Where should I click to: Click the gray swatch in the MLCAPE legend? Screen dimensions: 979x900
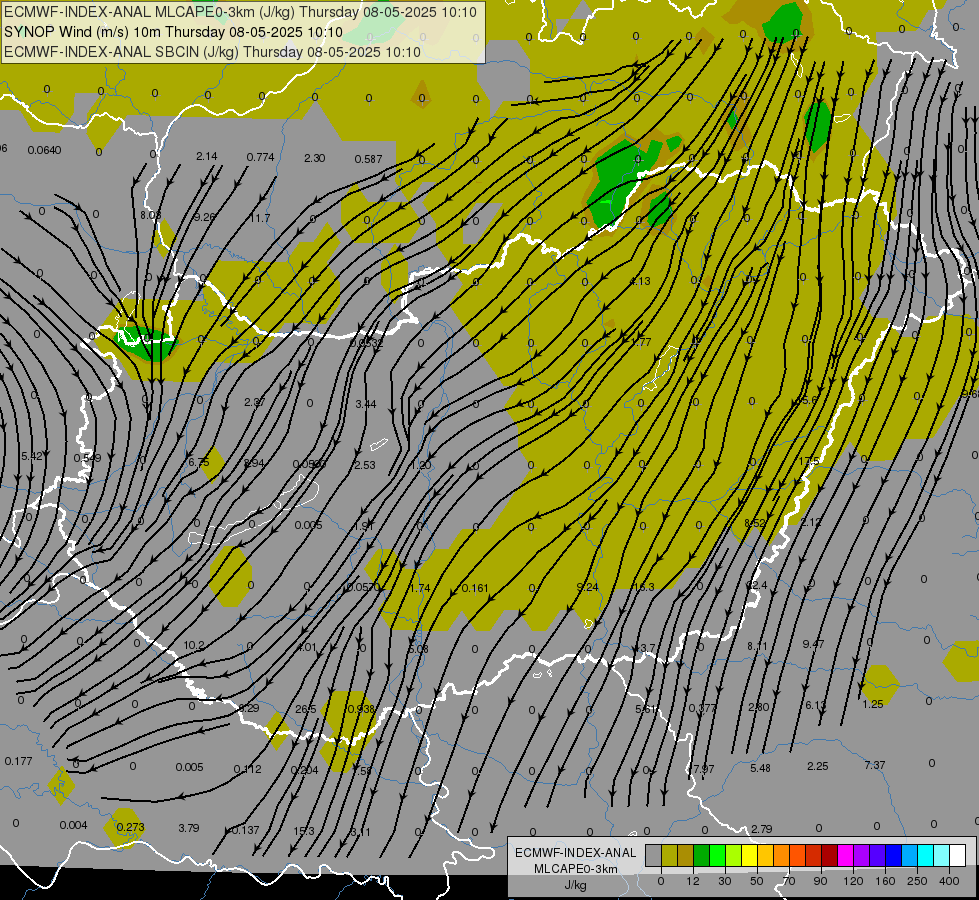tap(653, 855)
